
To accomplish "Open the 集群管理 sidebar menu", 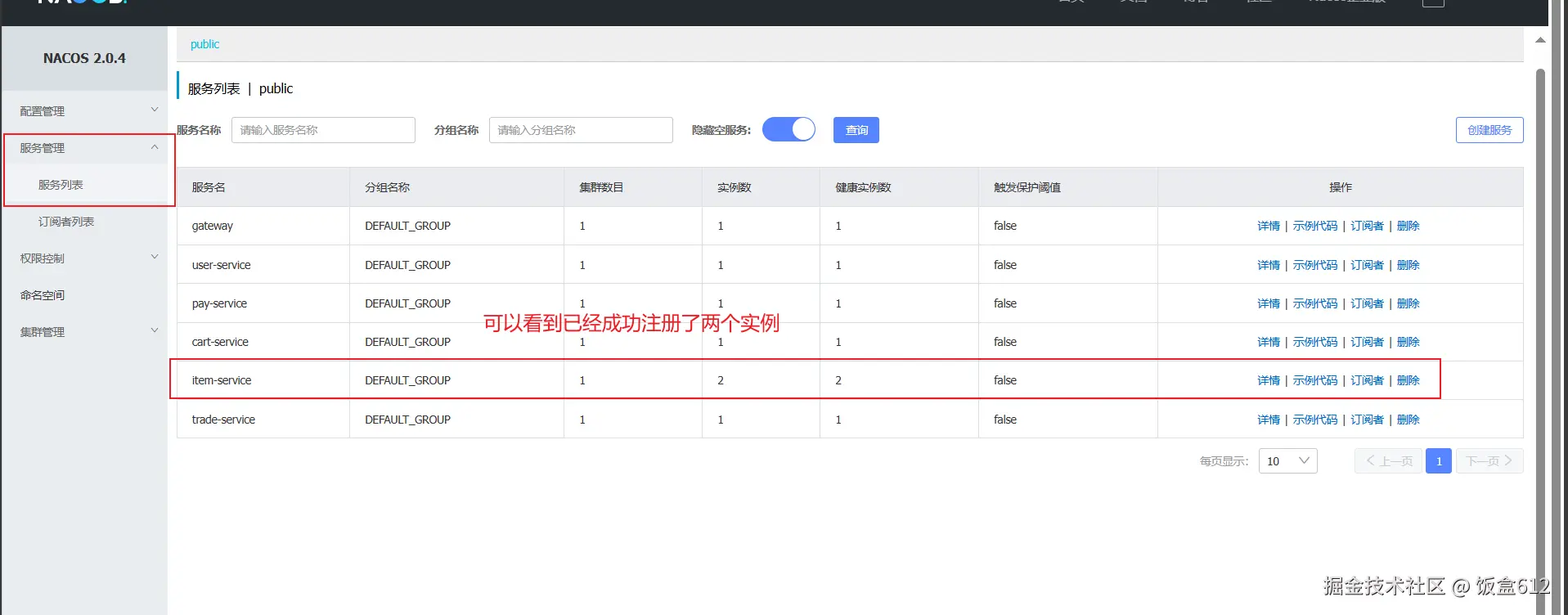I will (43, 332).
